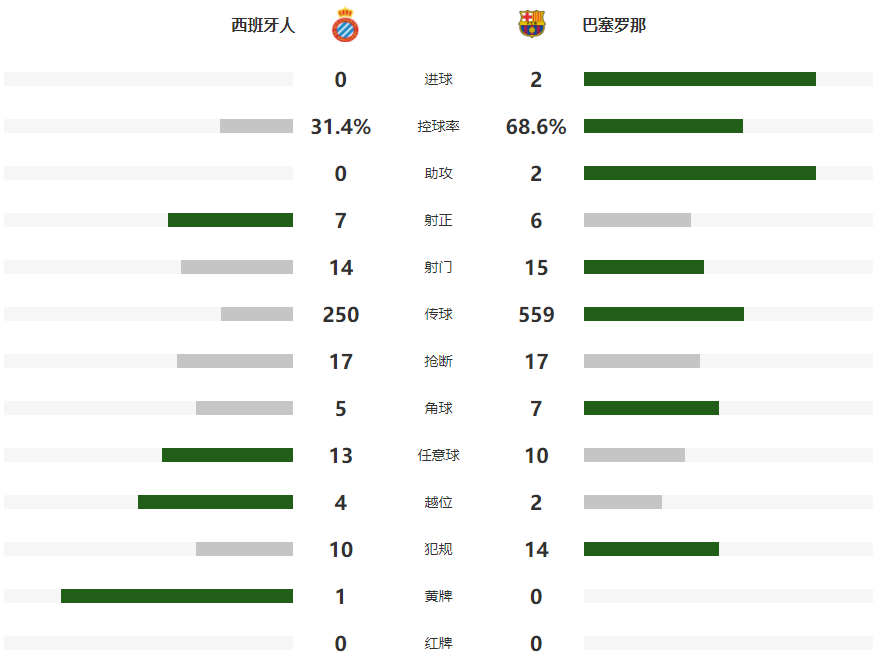This screenshot has height=668, width=885.
Task: Click the Espanyol club crest
Action: pos(346,25)
